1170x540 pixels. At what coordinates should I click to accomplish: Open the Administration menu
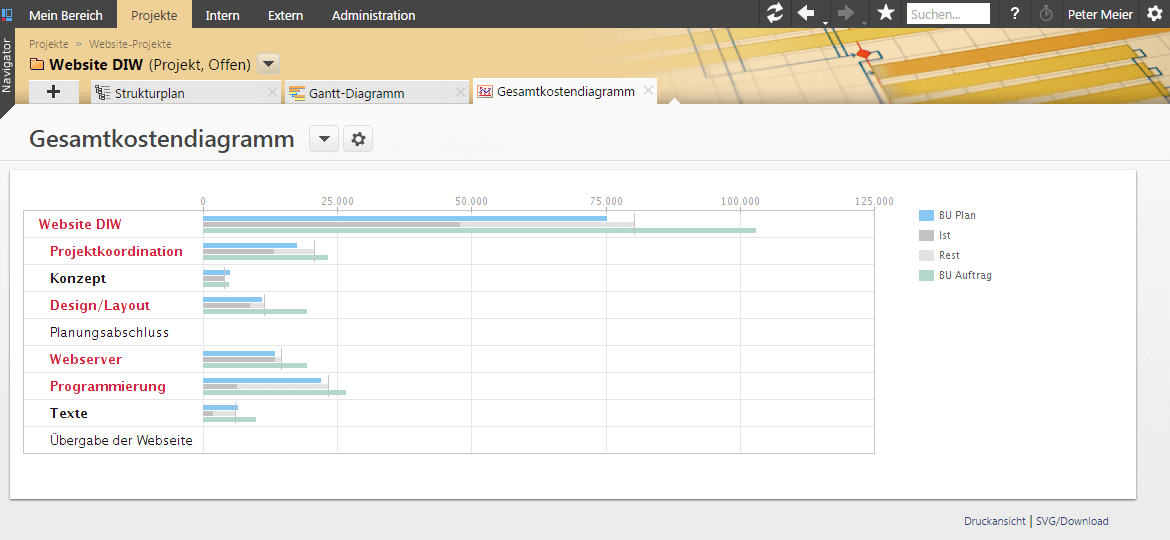[374, 14]
